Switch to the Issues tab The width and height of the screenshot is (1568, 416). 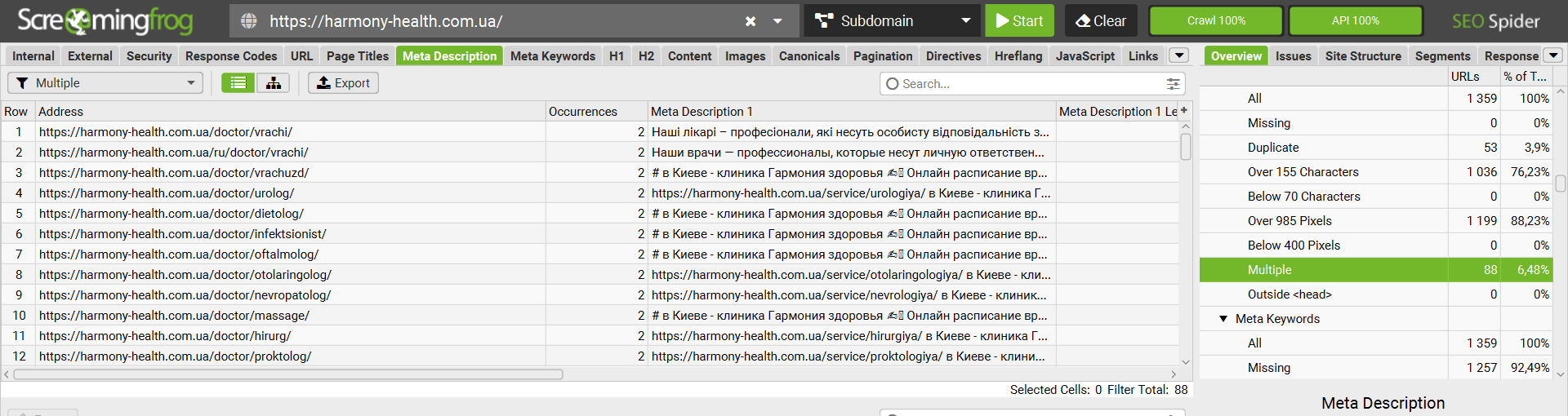pos(1293,56)
